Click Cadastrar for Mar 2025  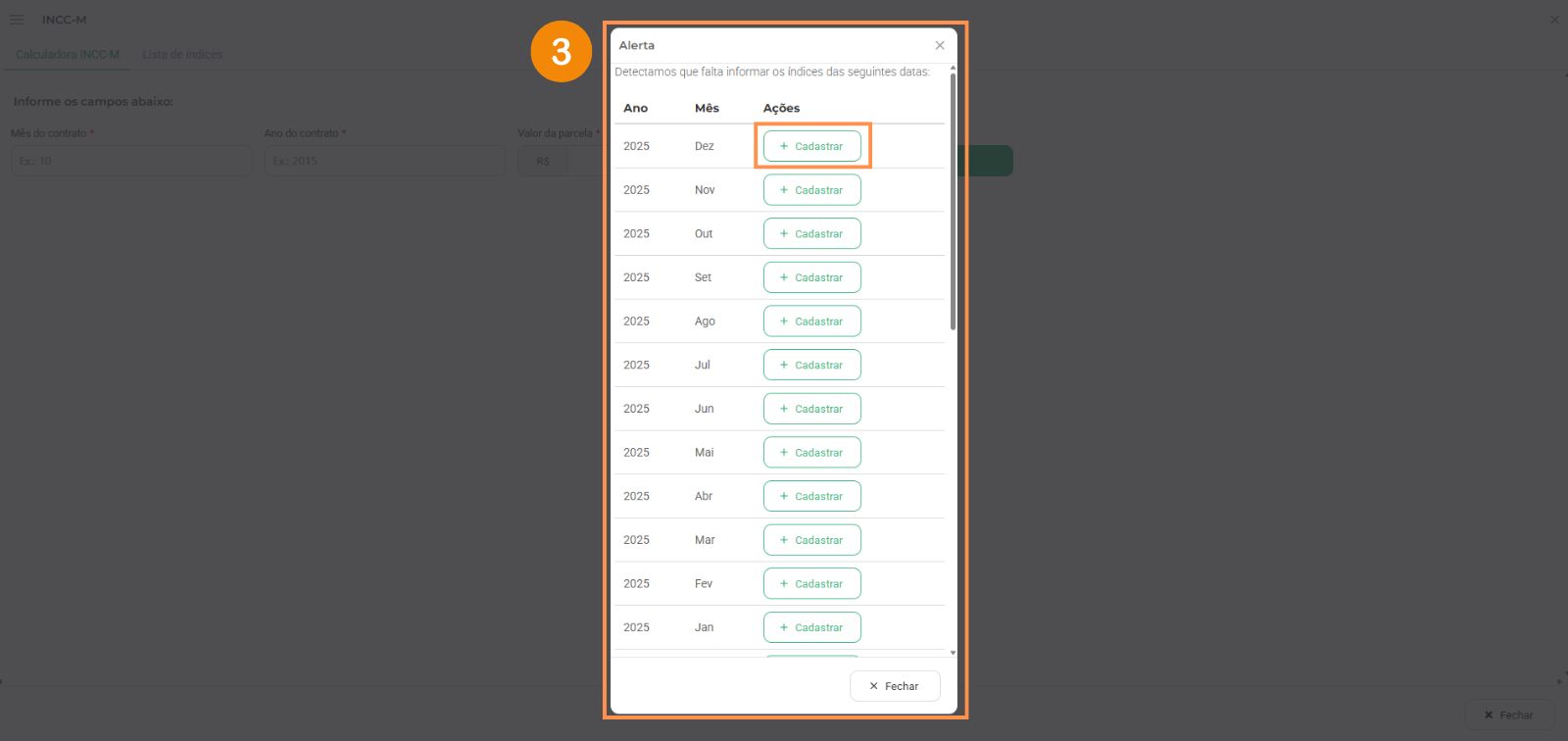(811, 540)
